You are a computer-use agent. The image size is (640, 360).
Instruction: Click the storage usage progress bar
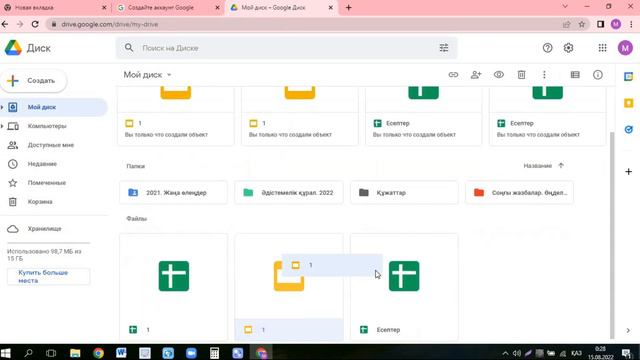(48, 243)
